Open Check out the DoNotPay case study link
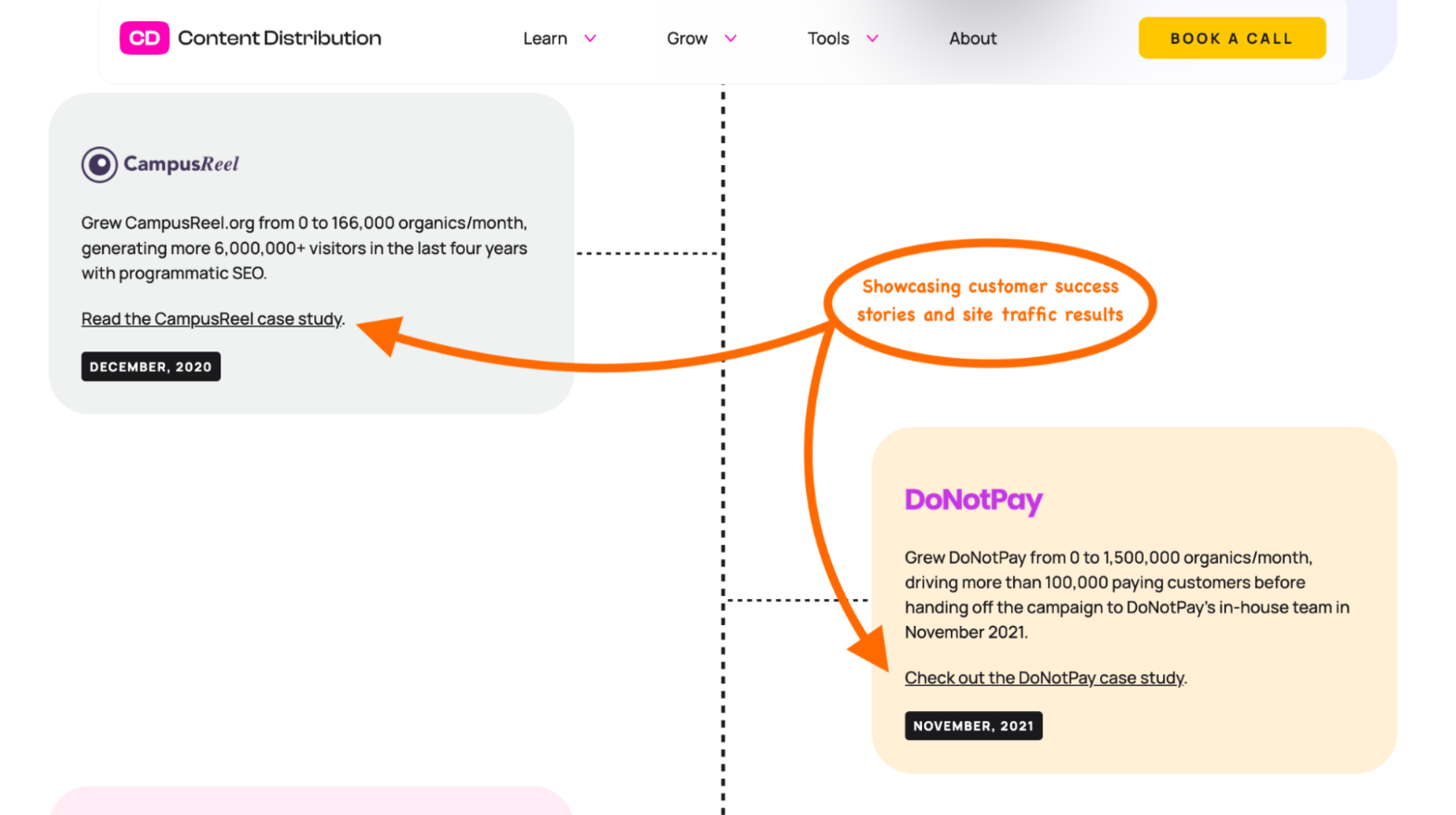The height and width of the screenshot is (815, 1456). (x=1045, y=678)
